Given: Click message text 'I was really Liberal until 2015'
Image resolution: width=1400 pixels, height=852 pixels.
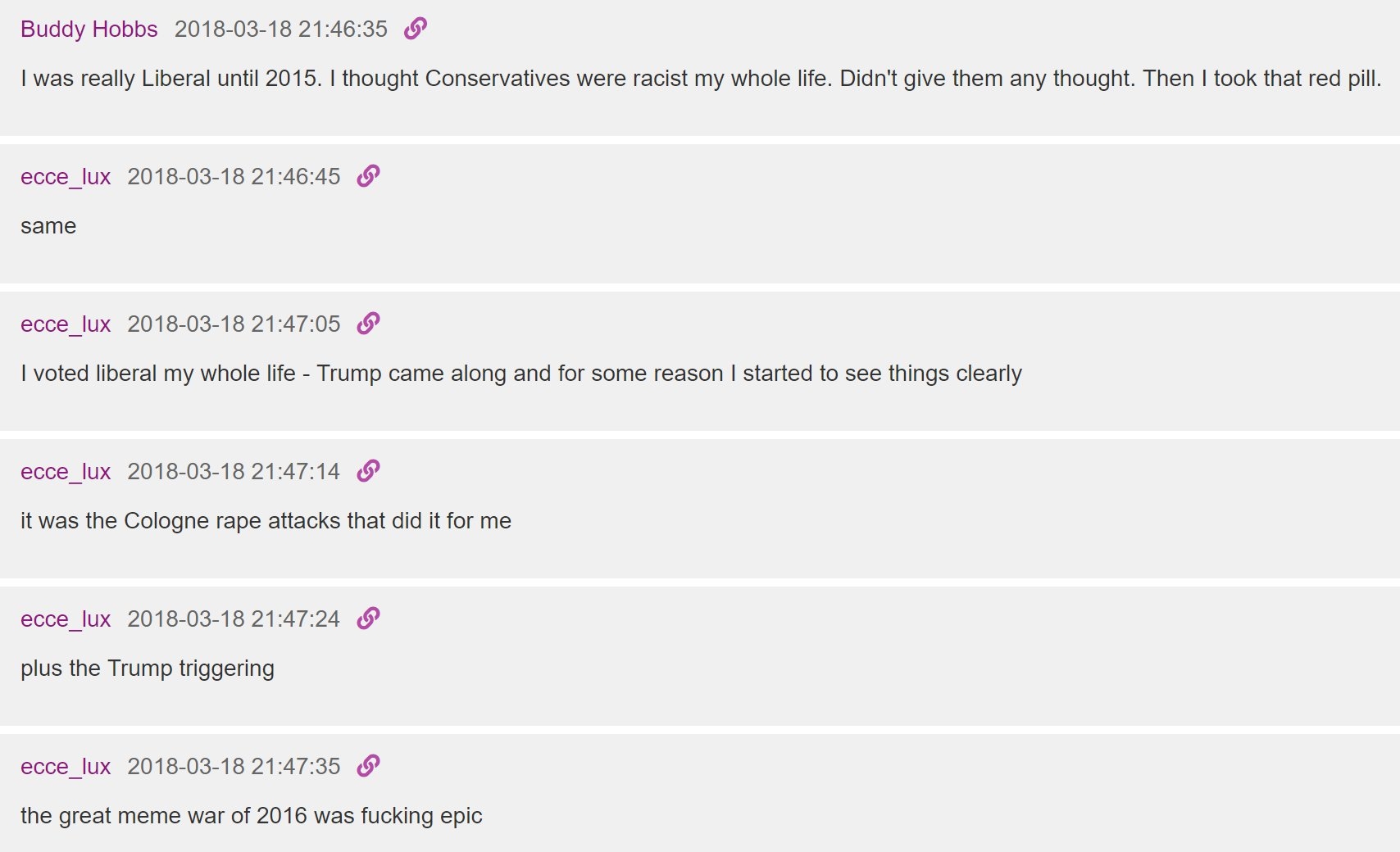Looking at the screenshot, I should 170,79.
